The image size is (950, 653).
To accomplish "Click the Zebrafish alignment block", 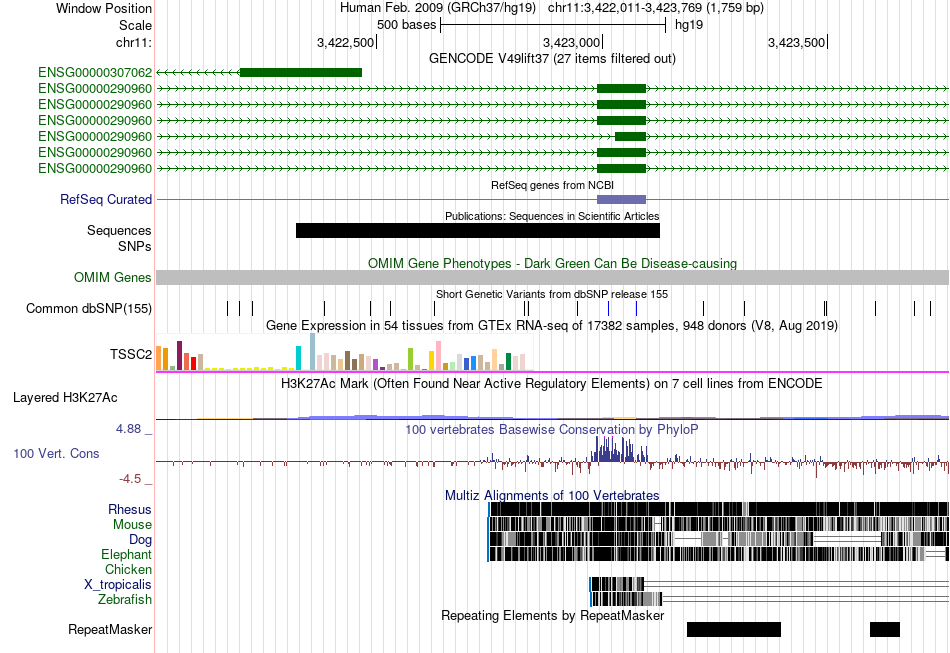I will [626, 599].
